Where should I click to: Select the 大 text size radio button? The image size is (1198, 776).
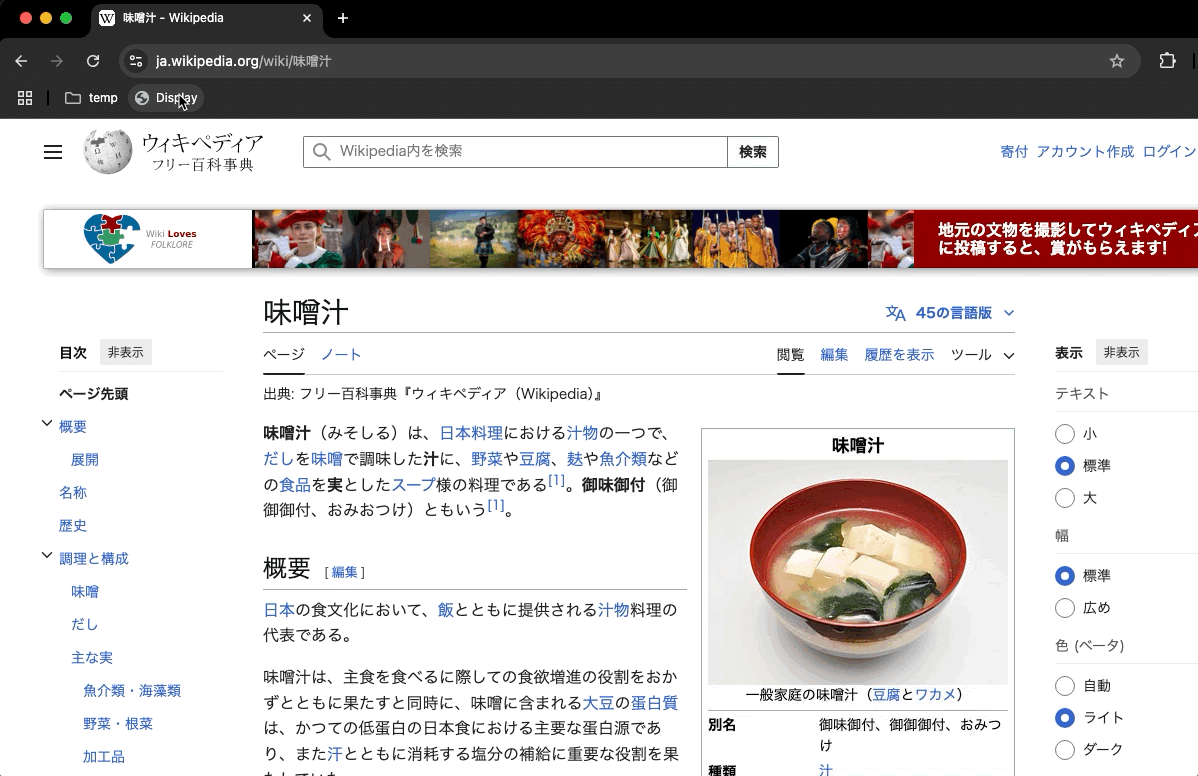tap(1065, 497)
